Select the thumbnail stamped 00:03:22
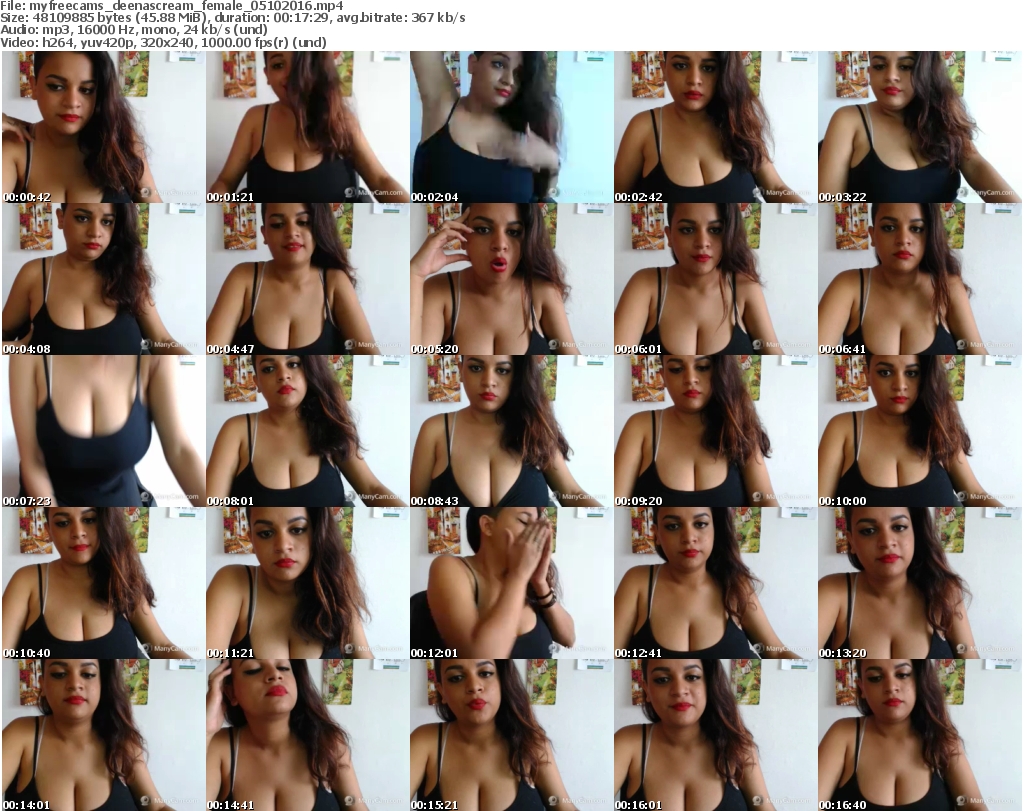Screen dimensions: 1024x811 click(x=920, y=127)
